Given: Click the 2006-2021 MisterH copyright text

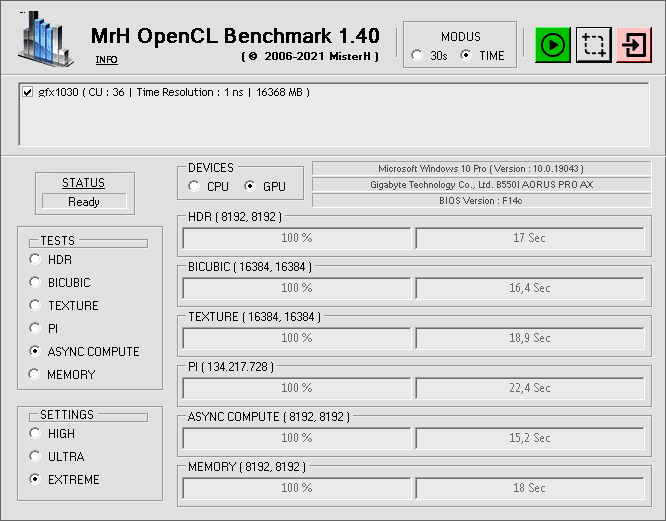Looking at the screenshot, I should pyautogui.click(x=310, y=56).
